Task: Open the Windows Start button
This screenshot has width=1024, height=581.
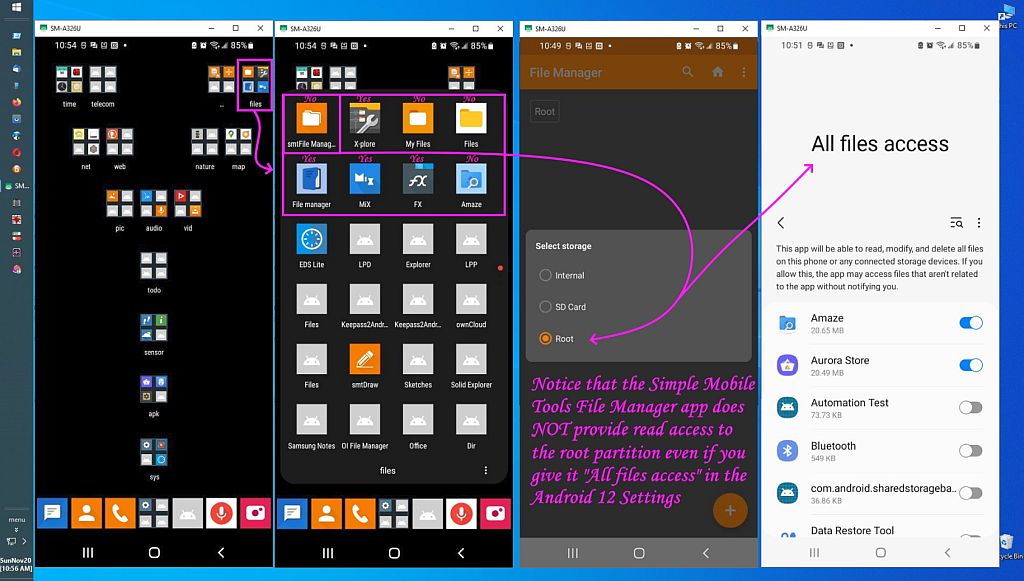Action: pos(16,8)
